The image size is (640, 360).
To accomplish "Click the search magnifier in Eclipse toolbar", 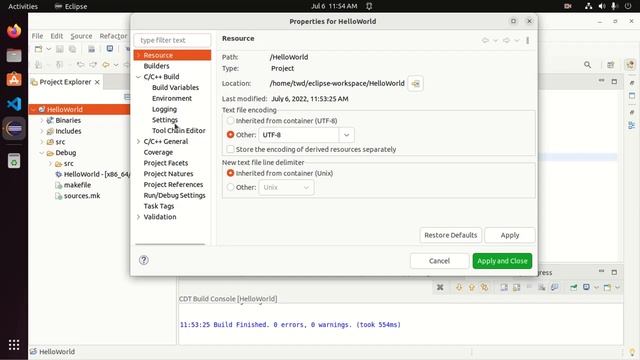I will click(x=587, y=64).
